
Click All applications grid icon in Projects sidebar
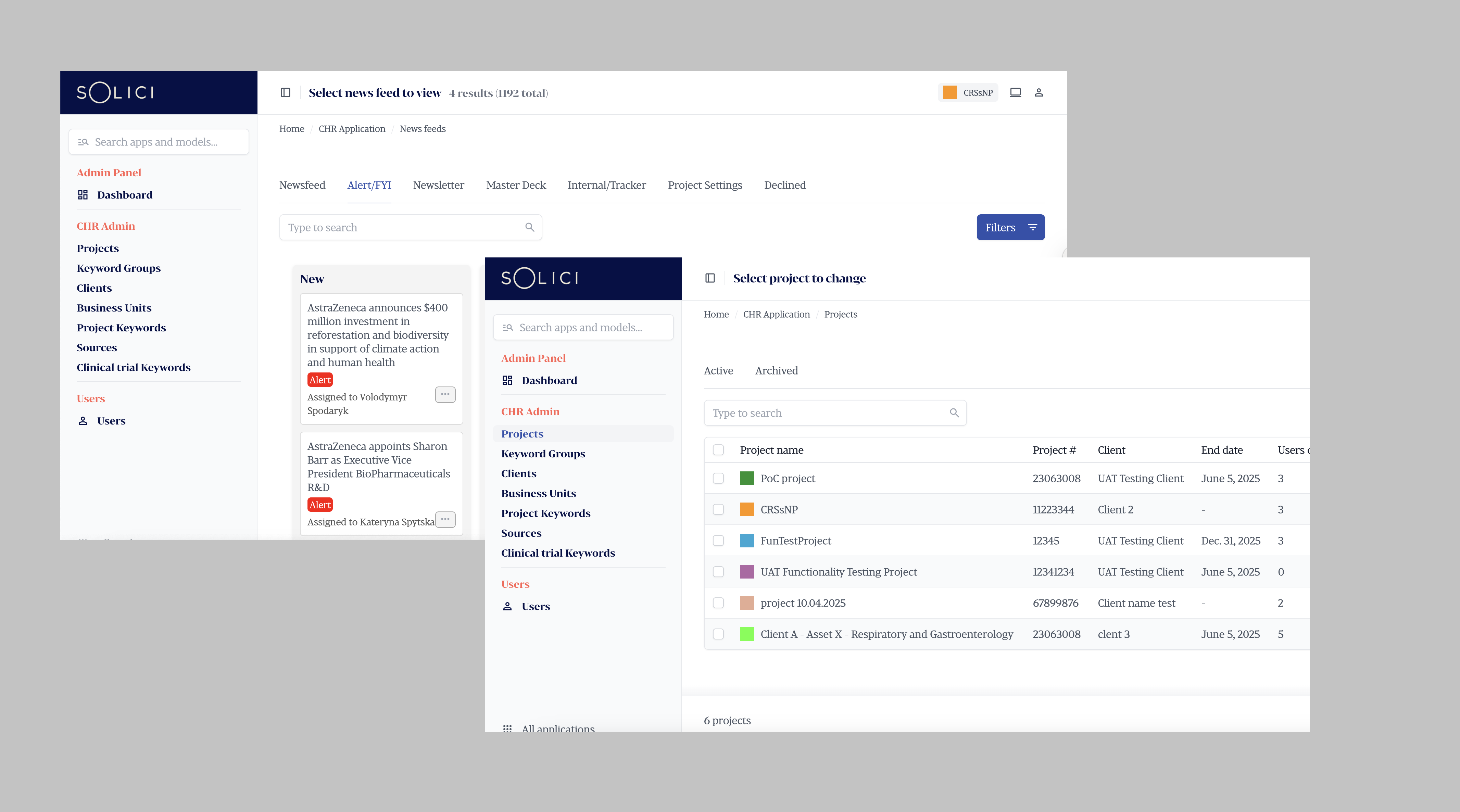(507, 728)
